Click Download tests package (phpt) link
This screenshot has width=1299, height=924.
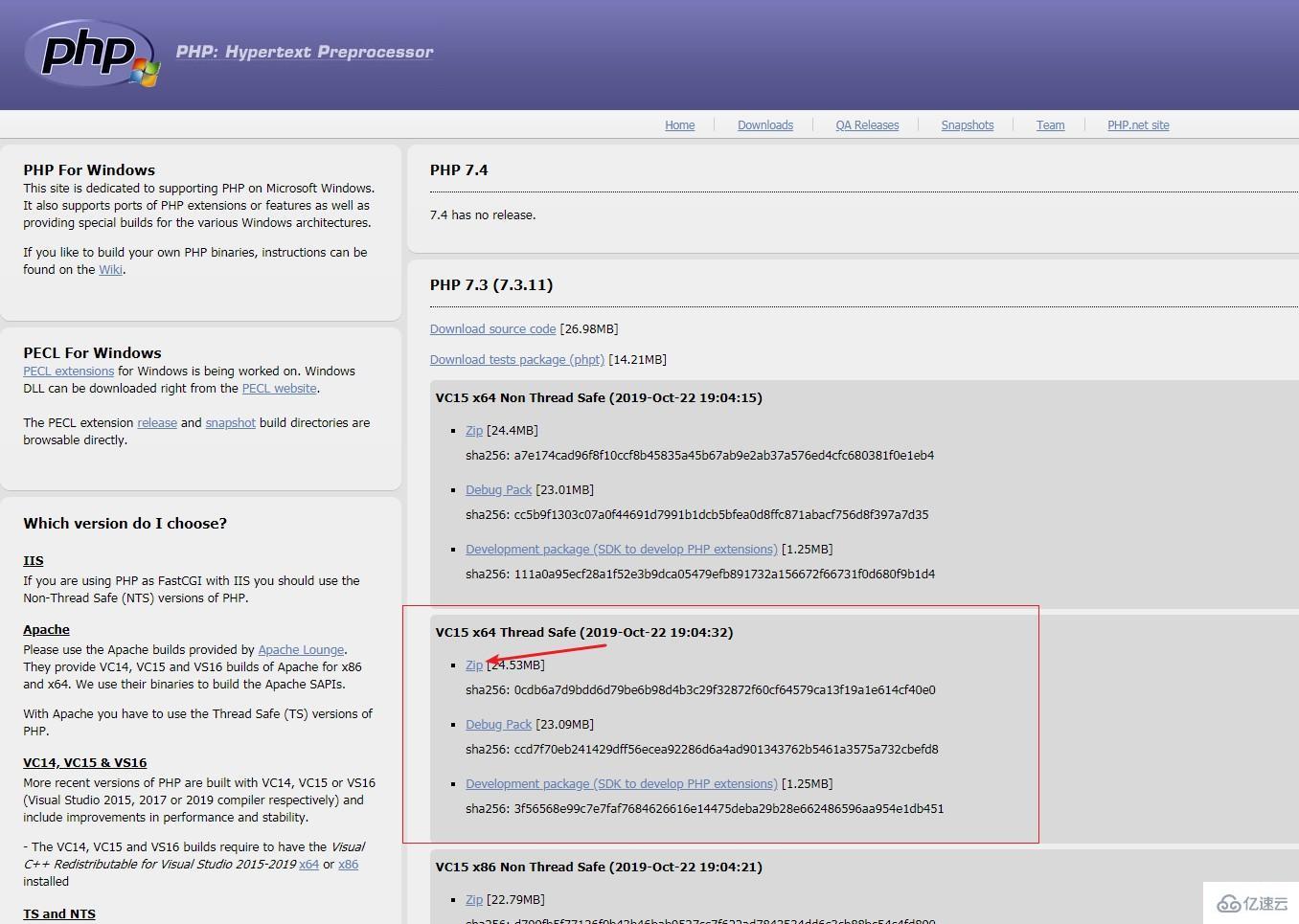(517, 360)
